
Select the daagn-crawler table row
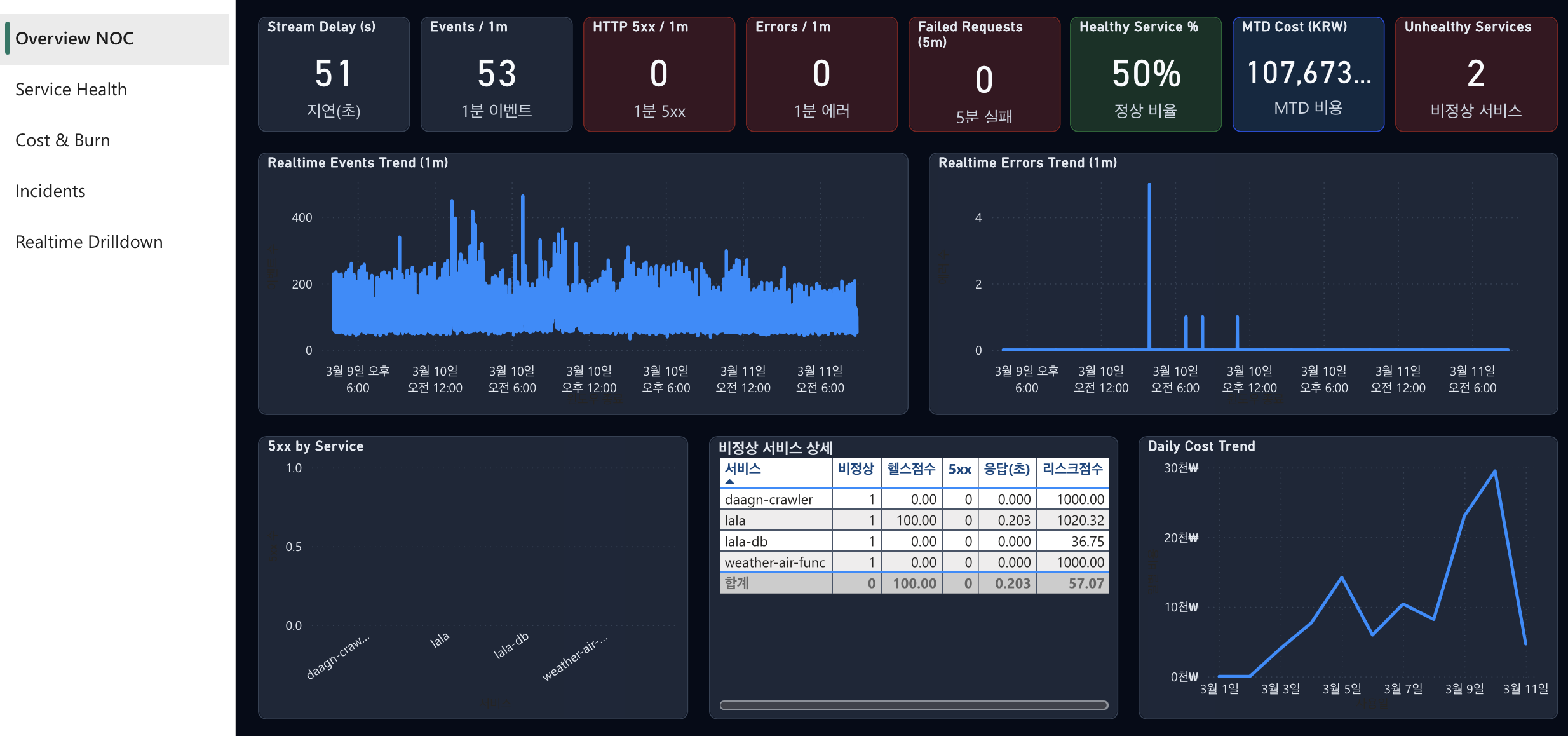[769, 500]
